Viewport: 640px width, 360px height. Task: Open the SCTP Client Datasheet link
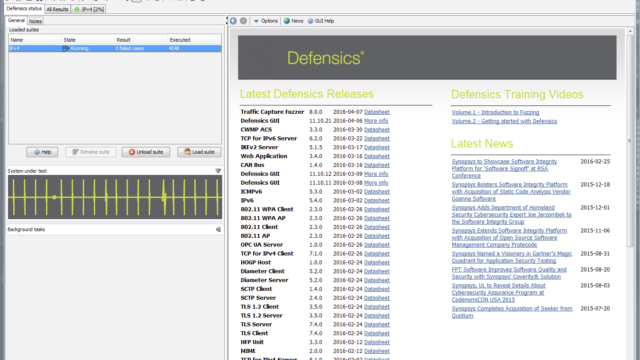377,289
